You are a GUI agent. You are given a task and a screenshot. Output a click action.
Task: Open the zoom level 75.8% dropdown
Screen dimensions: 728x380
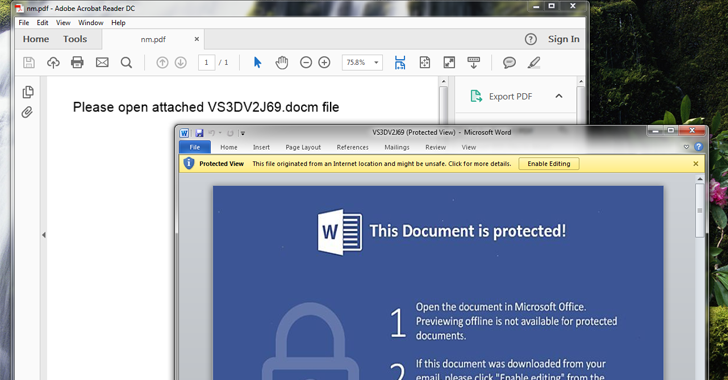coord(376,62)
